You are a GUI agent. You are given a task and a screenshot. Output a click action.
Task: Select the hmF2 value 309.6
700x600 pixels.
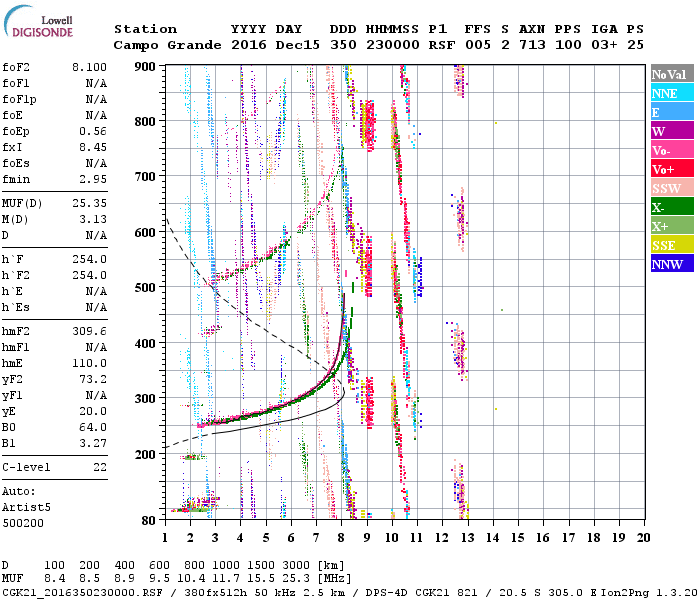(x=89, y=331)
